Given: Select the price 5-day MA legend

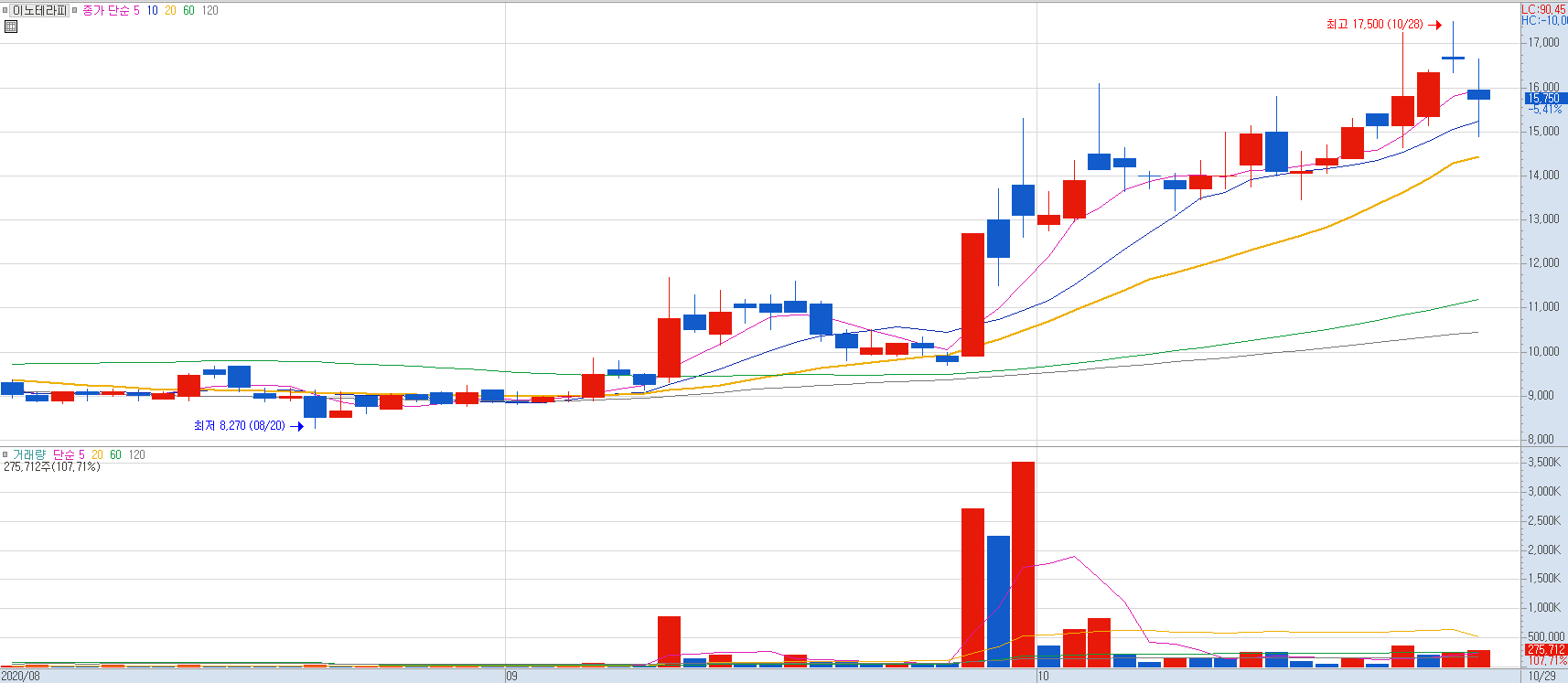Looking at the screenshot, I should click(136, 11).
